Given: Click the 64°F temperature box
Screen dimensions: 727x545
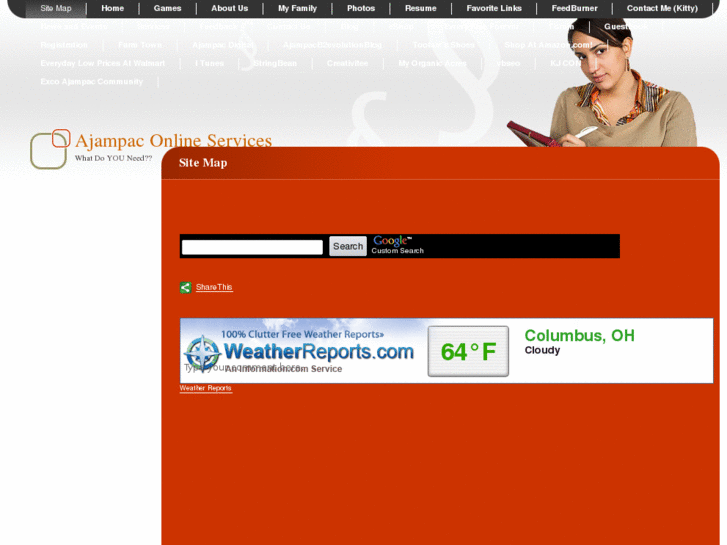Looking at the screenshot, I should pos(468,351).
